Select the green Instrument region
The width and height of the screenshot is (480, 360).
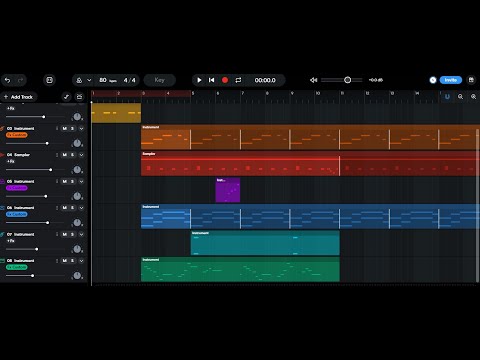click(x=240, y=269)
